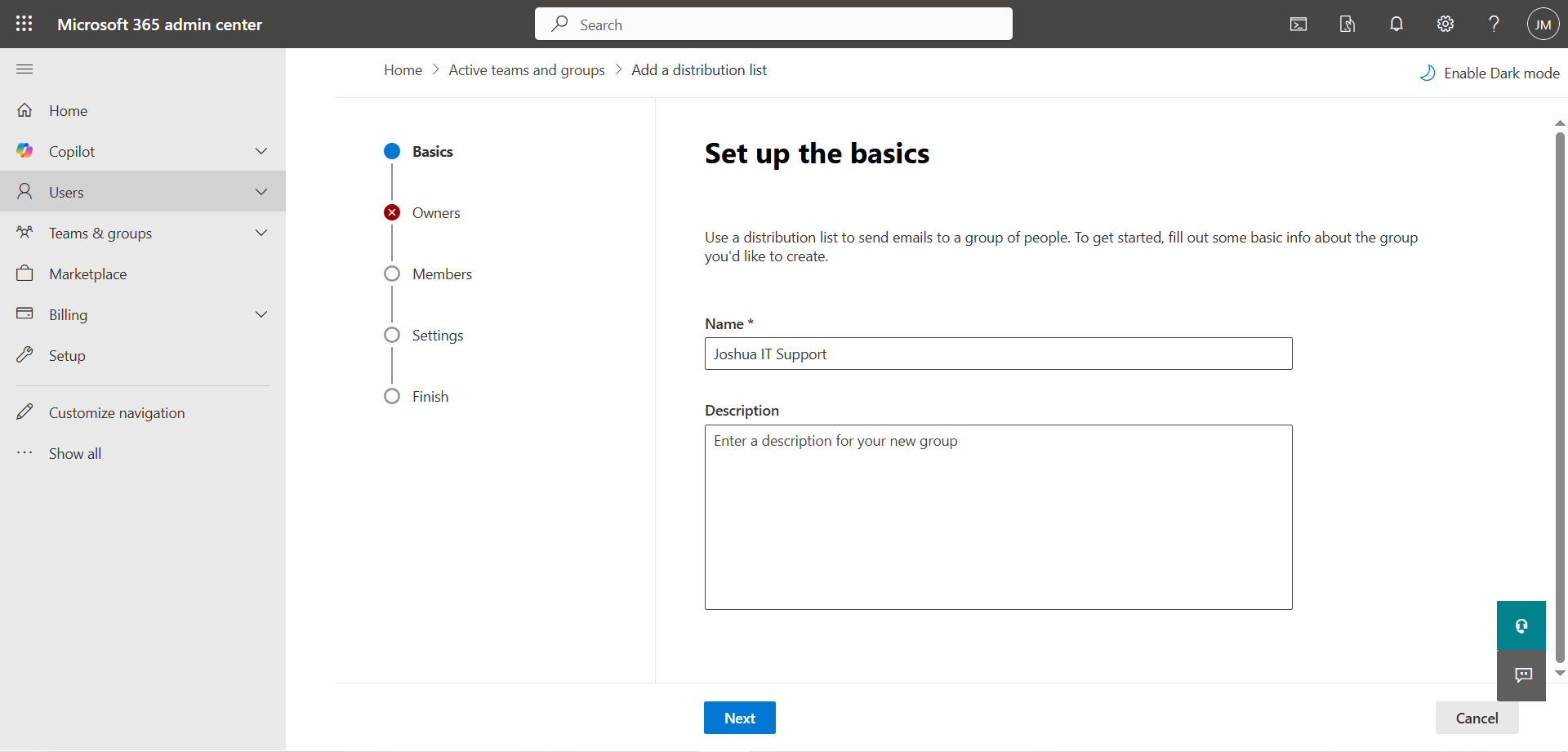Viewport: 1568px width, 752px height.
Task: Click the Home house icon in sidebar
Action: pyautogui.click(x=24, y=110)
